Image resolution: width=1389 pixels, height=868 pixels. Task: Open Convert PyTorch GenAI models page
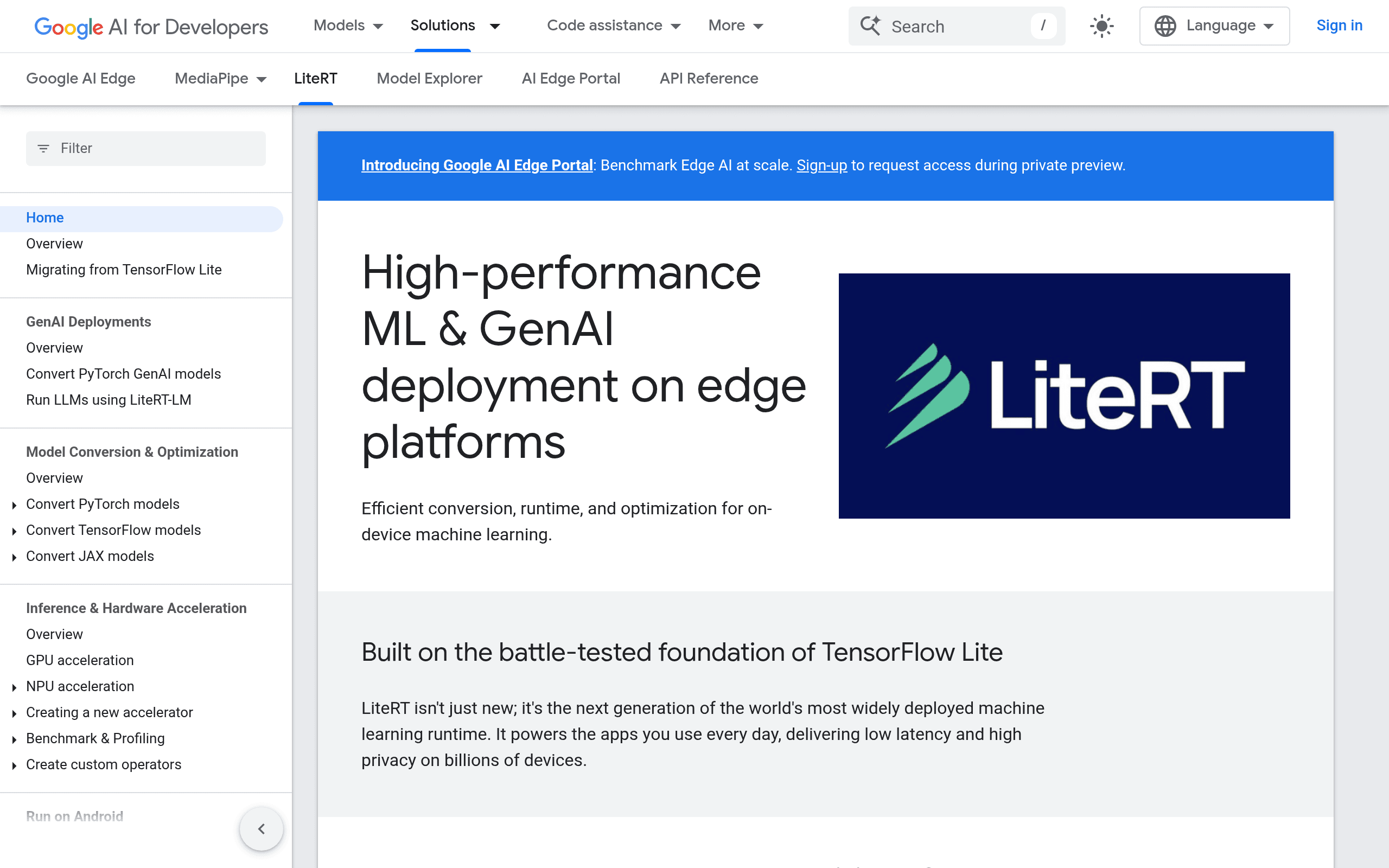tap(123, 374)
